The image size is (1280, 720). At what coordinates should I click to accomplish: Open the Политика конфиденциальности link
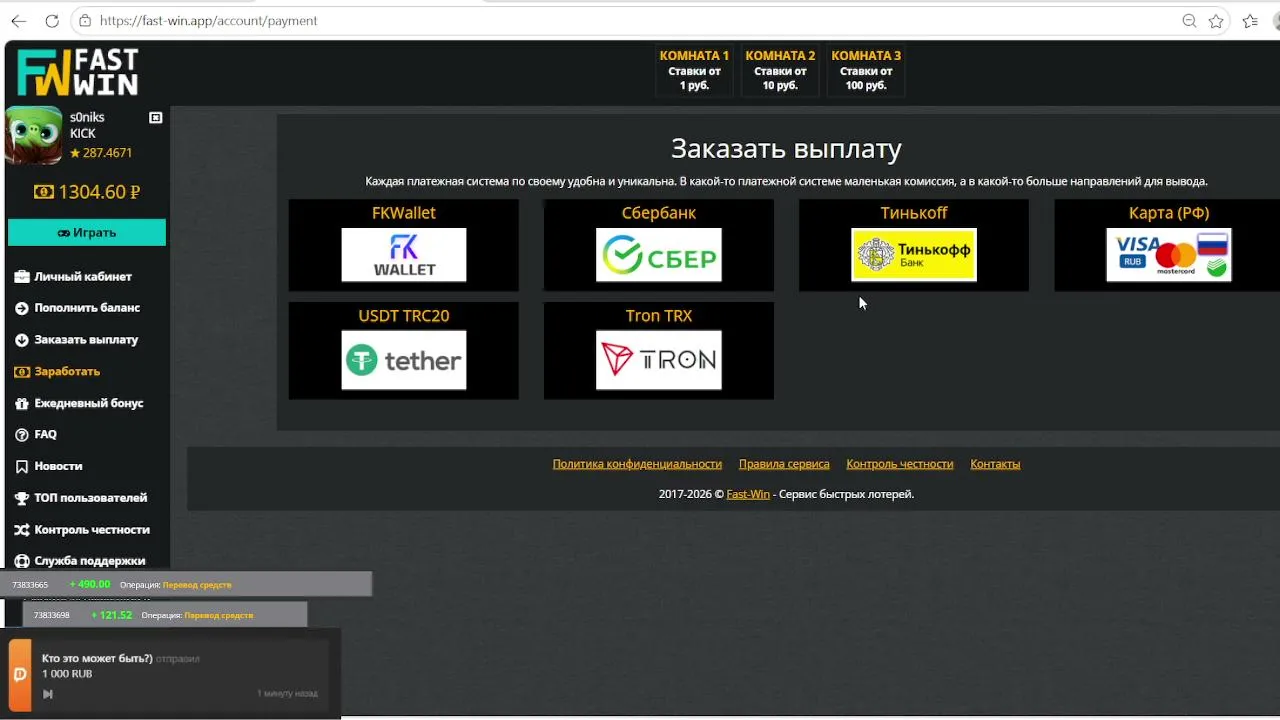pyautogui.click(x=637, y=464)
